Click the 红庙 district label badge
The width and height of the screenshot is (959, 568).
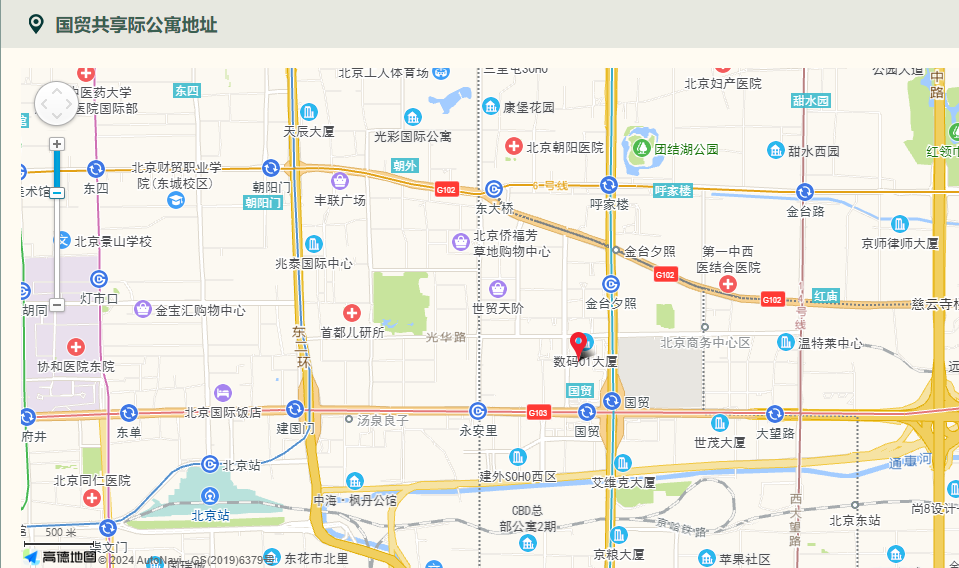(x=826, y=296)
